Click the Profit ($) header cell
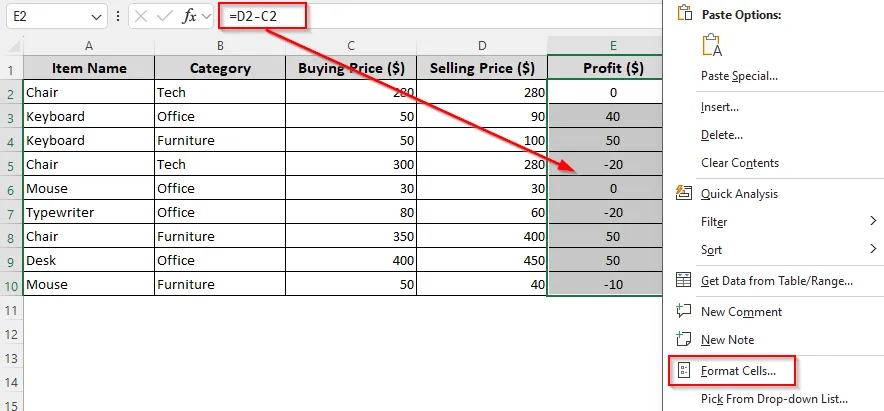 pyautogui.click(x=605, y=68)
